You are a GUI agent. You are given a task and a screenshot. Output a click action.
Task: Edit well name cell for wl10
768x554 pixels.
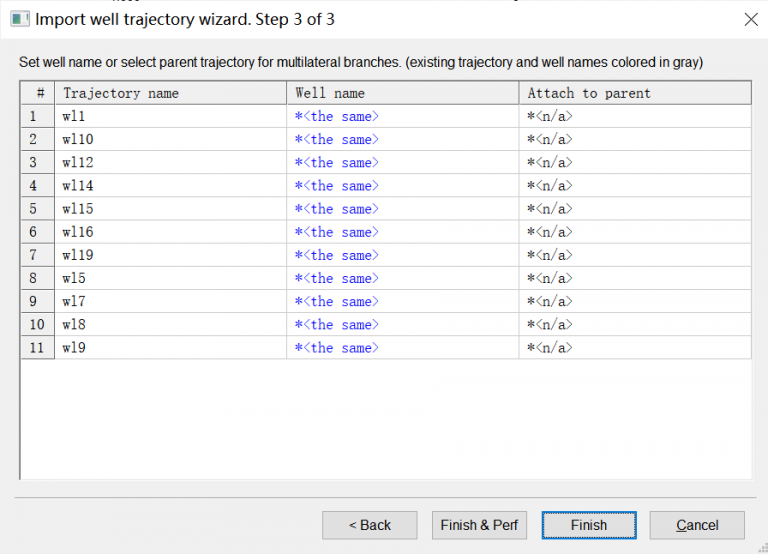click(402, 139)
